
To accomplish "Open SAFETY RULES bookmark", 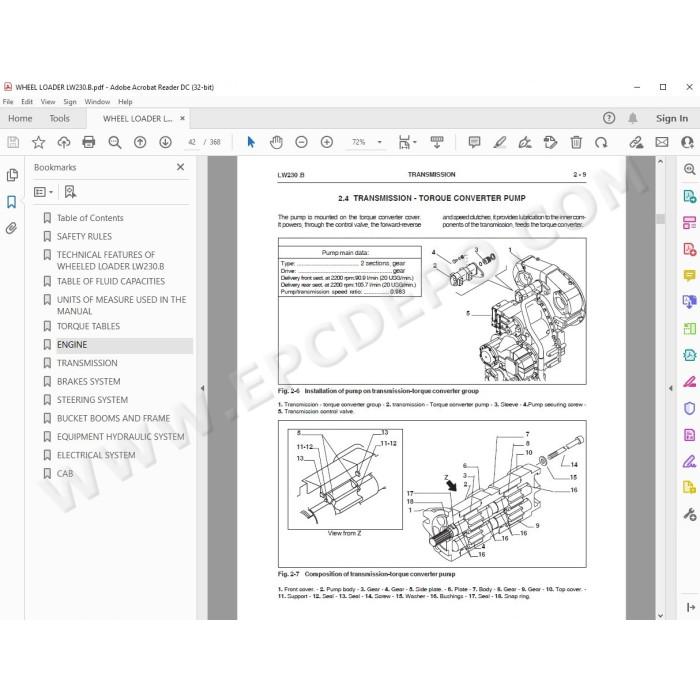I will click(84, 236).
